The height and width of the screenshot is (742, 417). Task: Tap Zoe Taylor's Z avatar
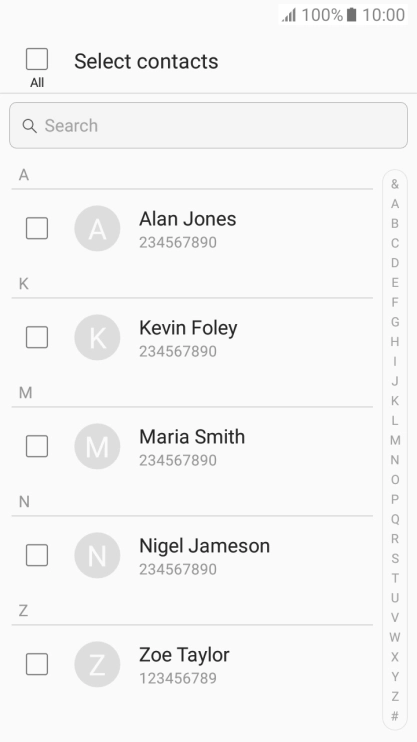97,664
